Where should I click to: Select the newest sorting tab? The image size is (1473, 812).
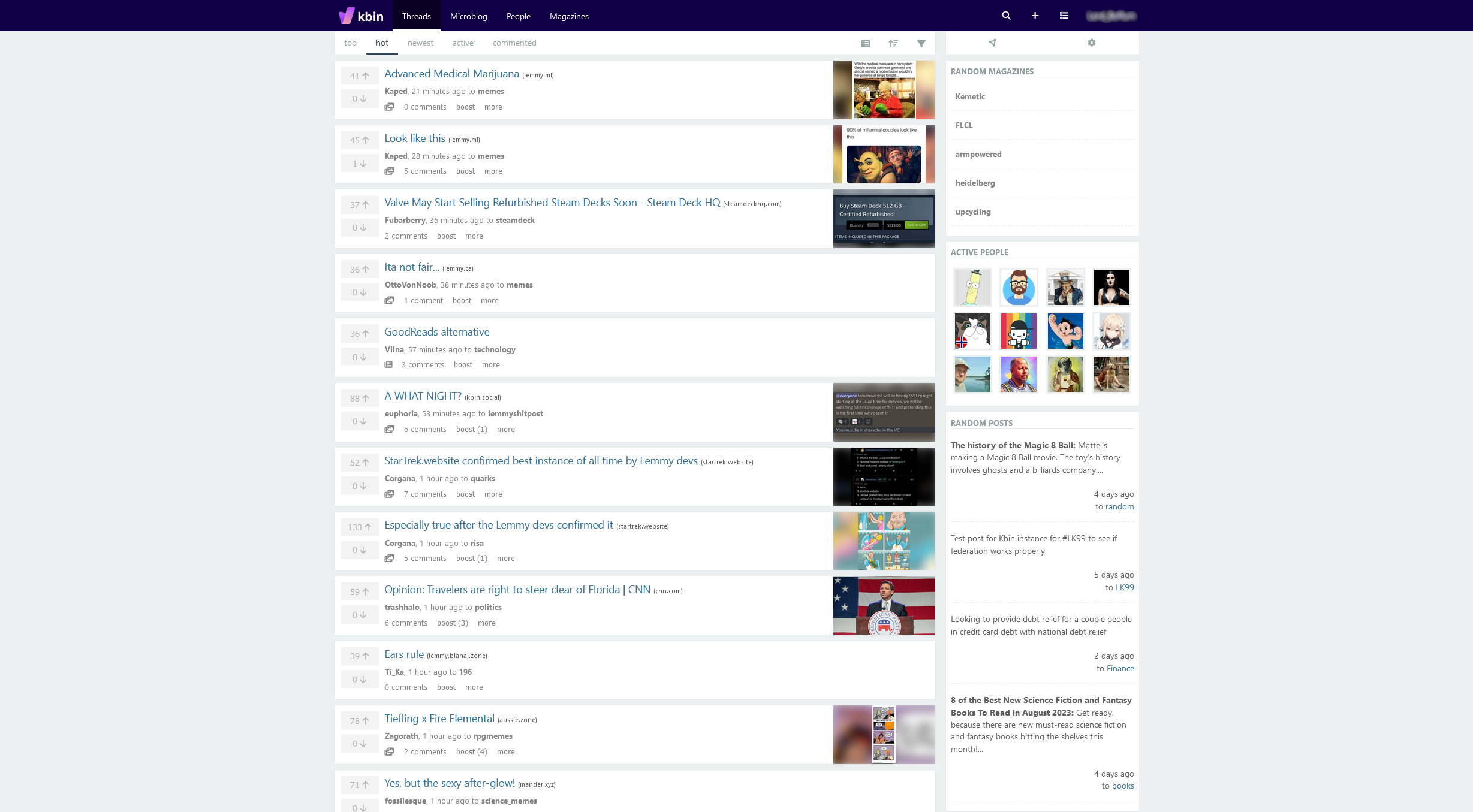pyautogui.click(x=420, y=43)
